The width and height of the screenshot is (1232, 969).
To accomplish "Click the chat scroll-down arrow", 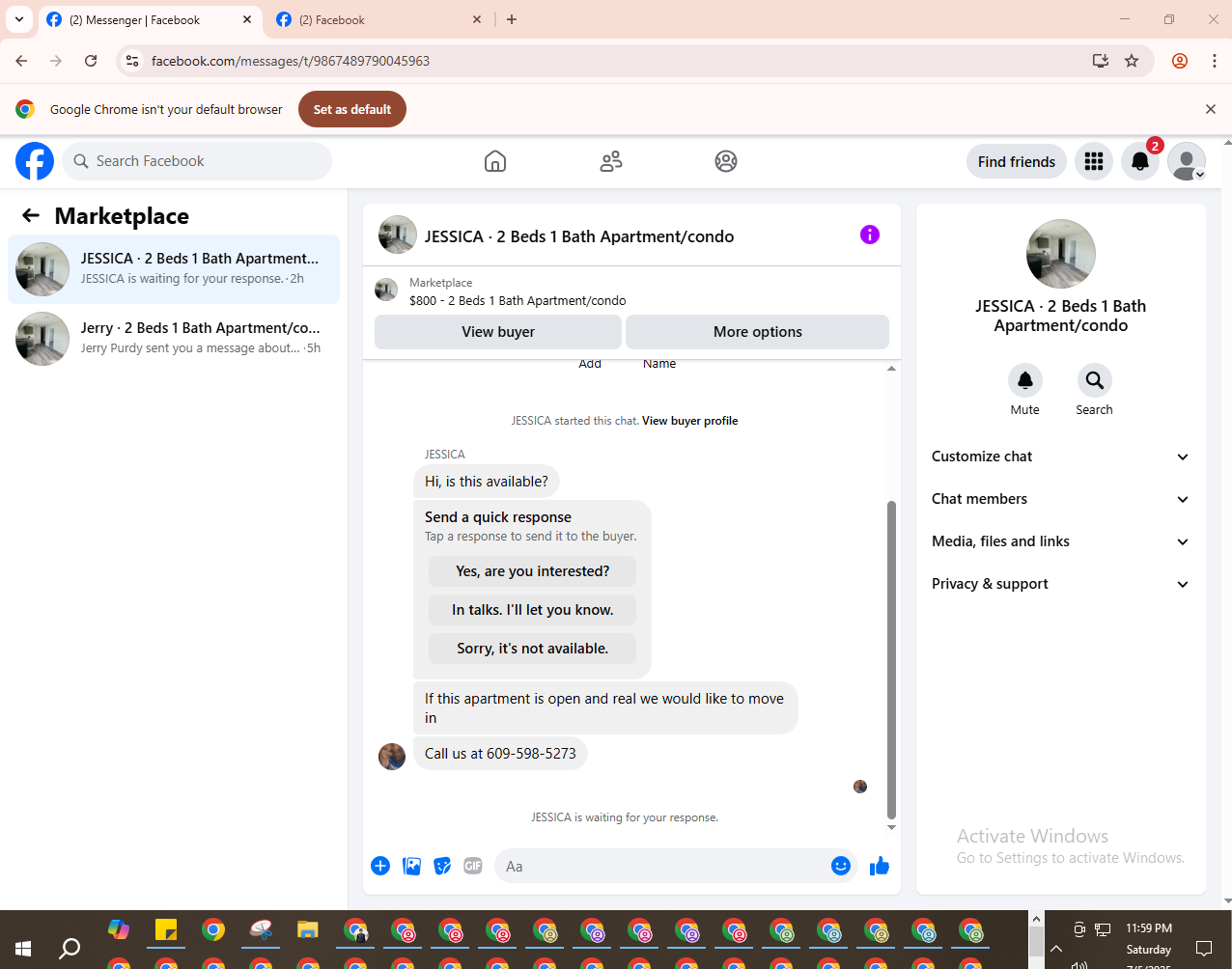I will tap(891, 827).
